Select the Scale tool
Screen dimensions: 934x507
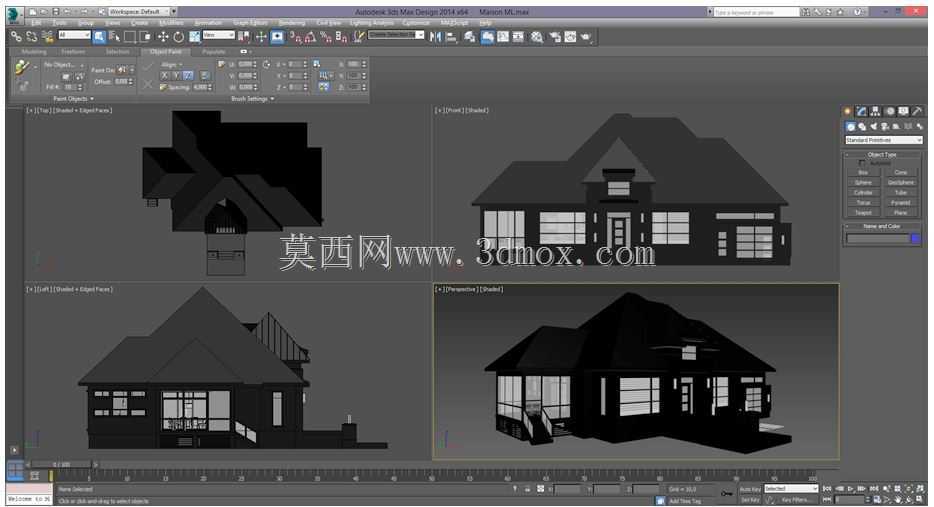tap(194, 37)
